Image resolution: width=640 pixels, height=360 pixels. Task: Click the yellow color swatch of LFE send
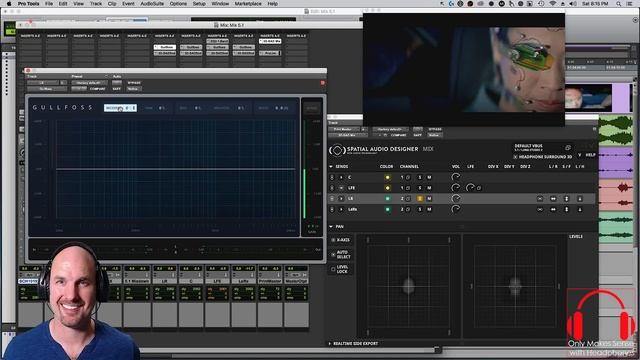click(387, 188)
